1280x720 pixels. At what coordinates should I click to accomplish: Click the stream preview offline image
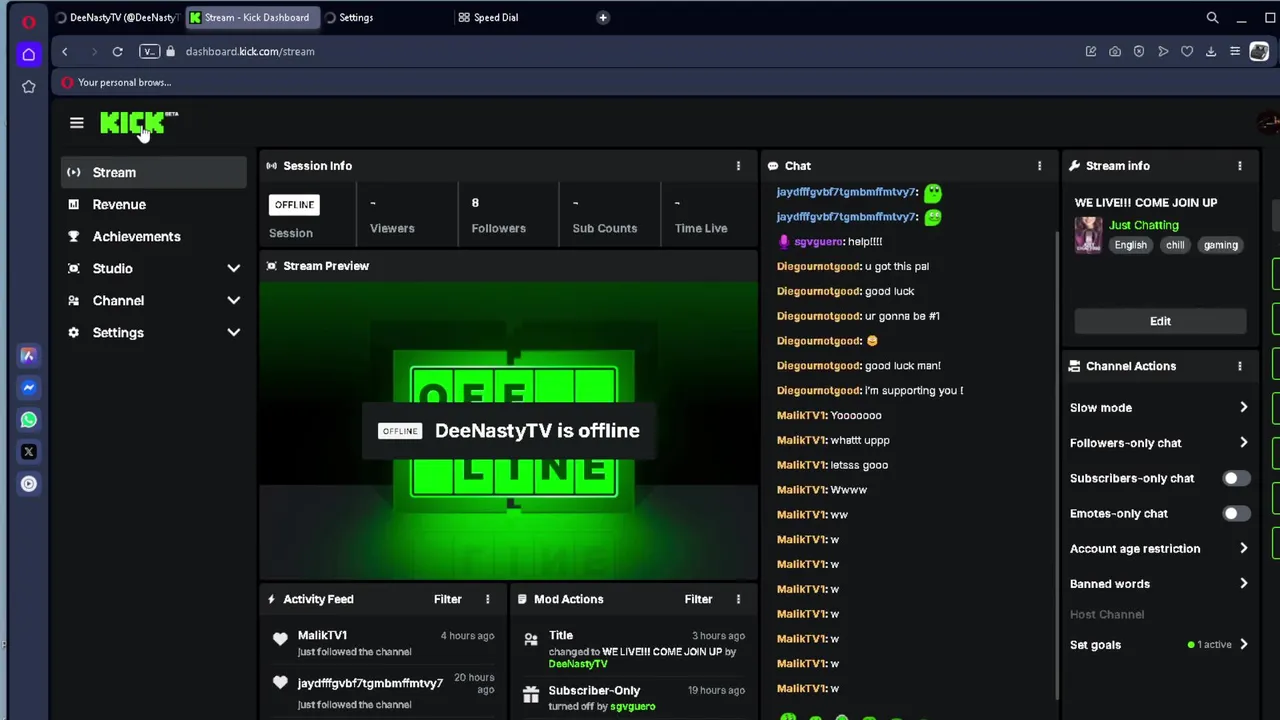click(x=509, y=430)
